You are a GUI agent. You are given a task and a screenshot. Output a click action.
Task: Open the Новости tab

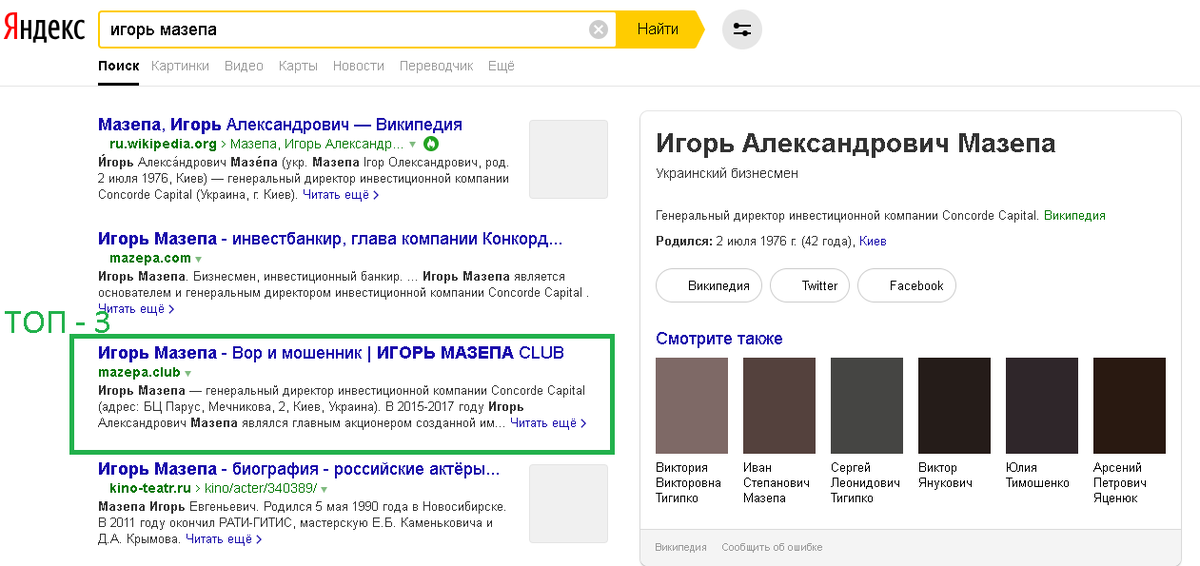(358, 66)
